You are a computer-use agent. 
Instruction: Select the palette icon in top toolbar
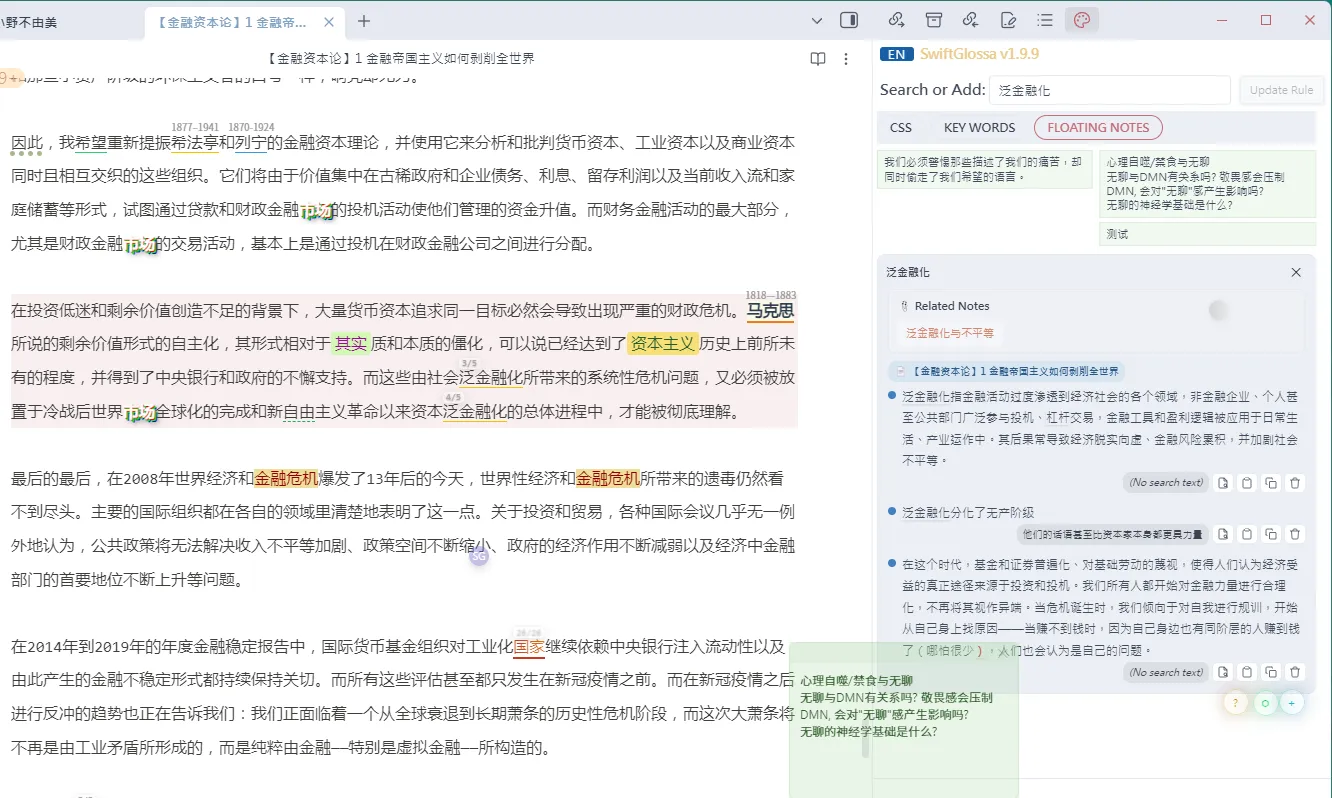(x=1081, y=20)
